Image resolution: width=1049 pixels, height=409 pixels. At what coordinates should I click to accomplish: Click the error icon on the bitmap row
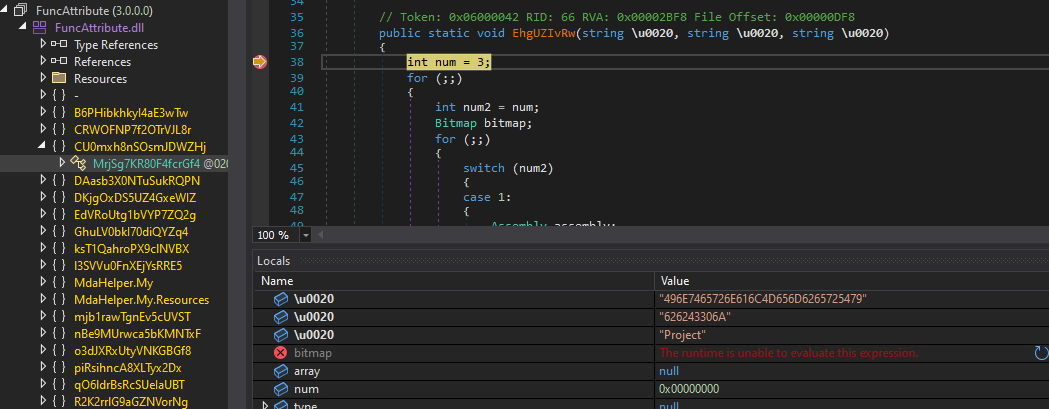click(x=280, y=353)
